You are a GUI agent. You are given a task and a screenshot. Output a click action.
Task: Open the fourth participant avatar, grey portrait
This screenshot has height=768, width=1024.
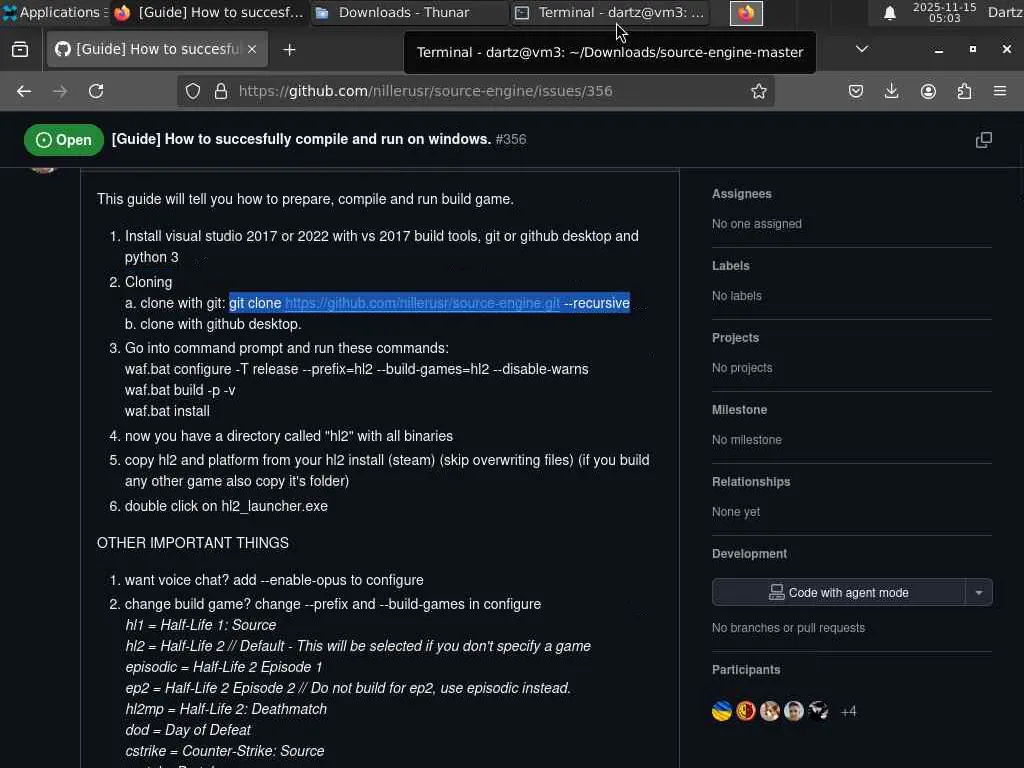(x=794, y=711)
